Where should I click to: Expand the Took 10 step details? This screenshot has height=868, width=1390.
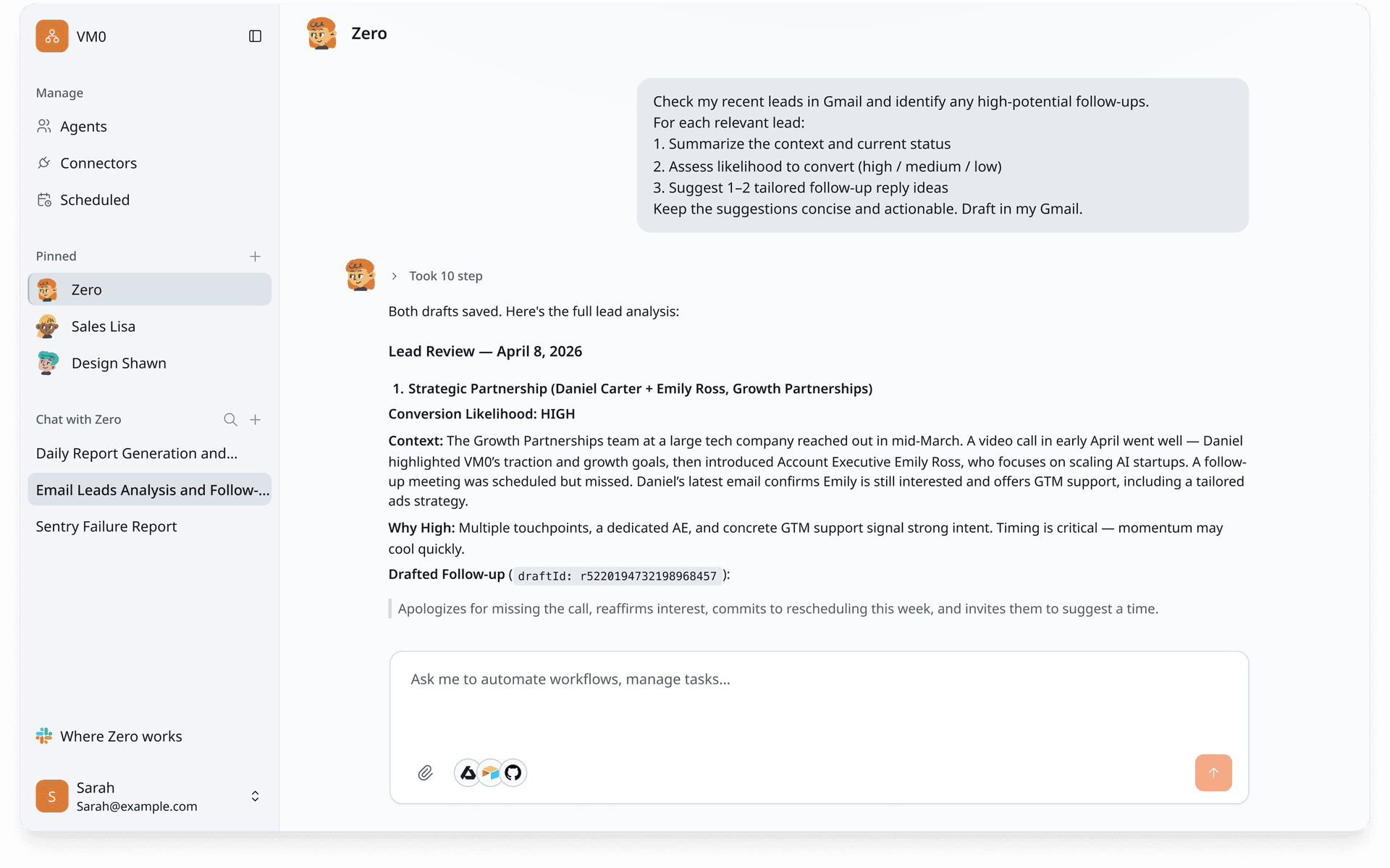pyautogui.click(x=437, y=277)
